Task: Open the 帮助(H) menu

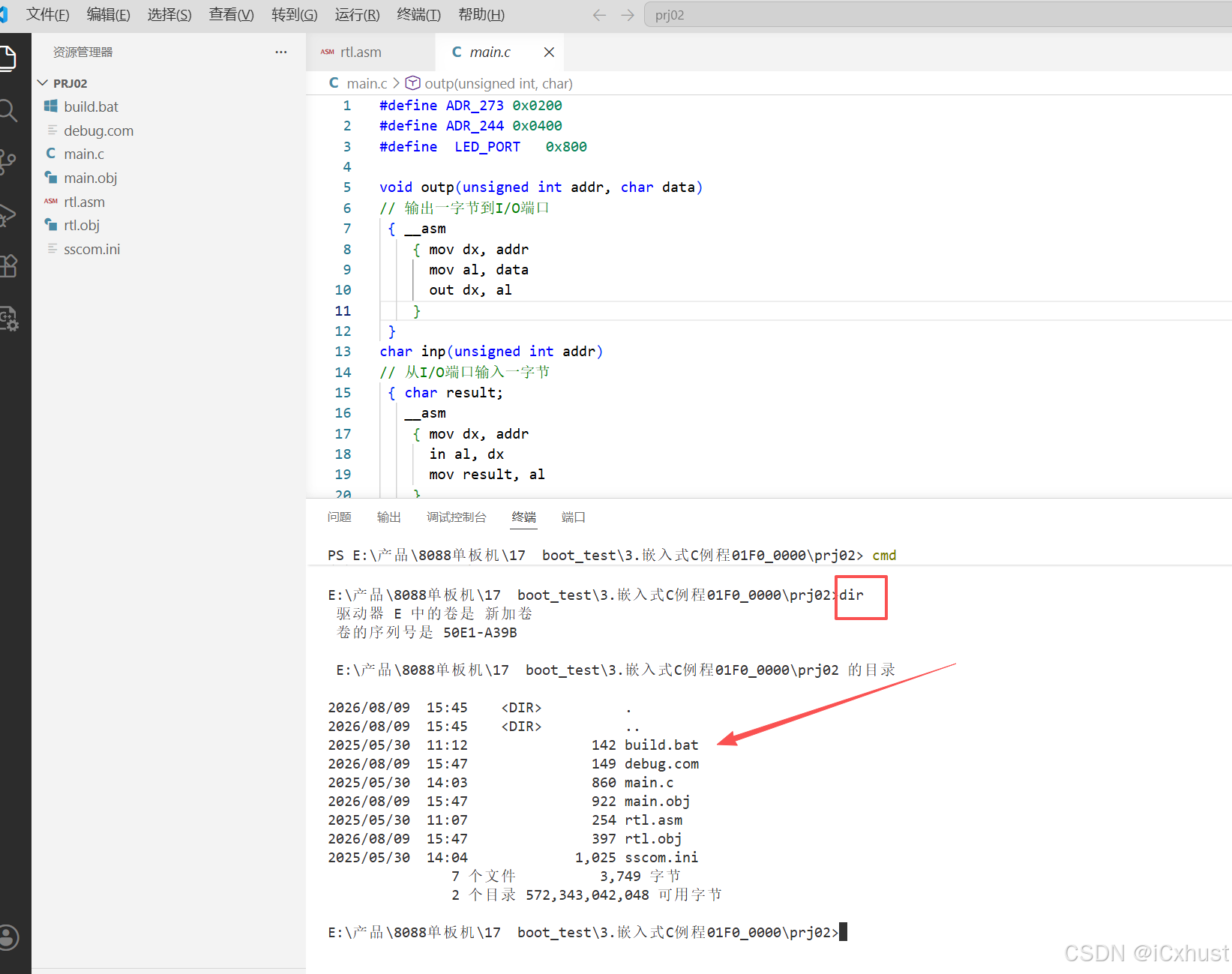Action: [481, 15]
